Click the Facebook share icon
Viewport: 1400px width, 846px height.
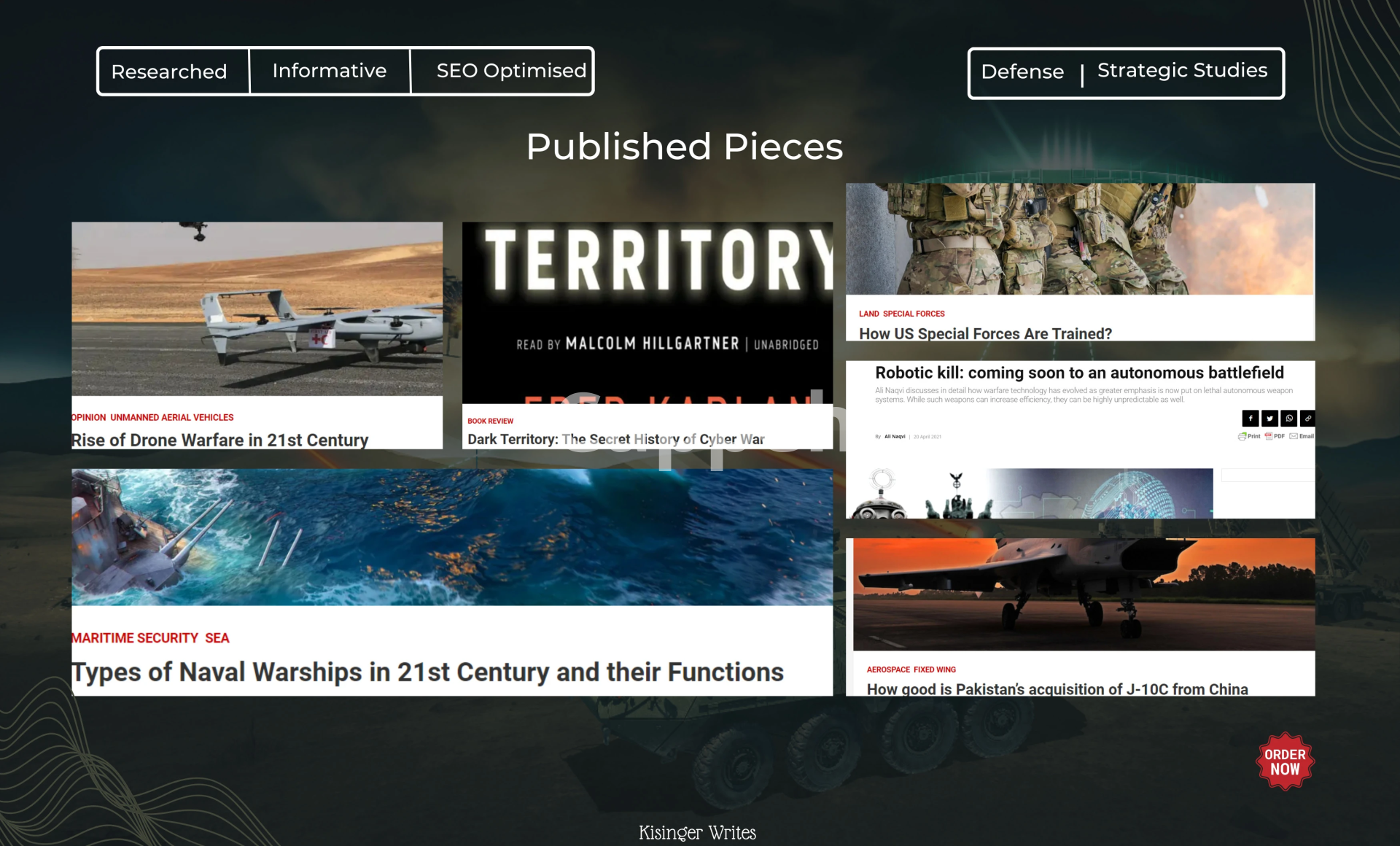[x=1250, y=418]
